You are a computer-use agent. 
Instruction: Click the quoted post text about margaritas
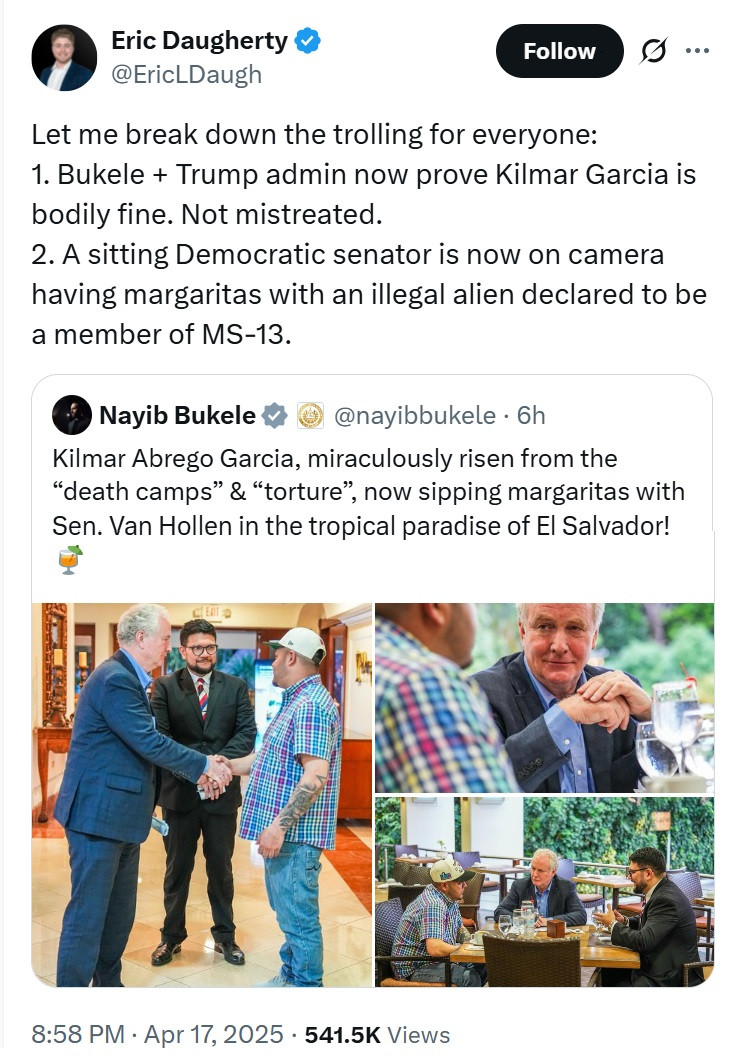tap(368, 492)
